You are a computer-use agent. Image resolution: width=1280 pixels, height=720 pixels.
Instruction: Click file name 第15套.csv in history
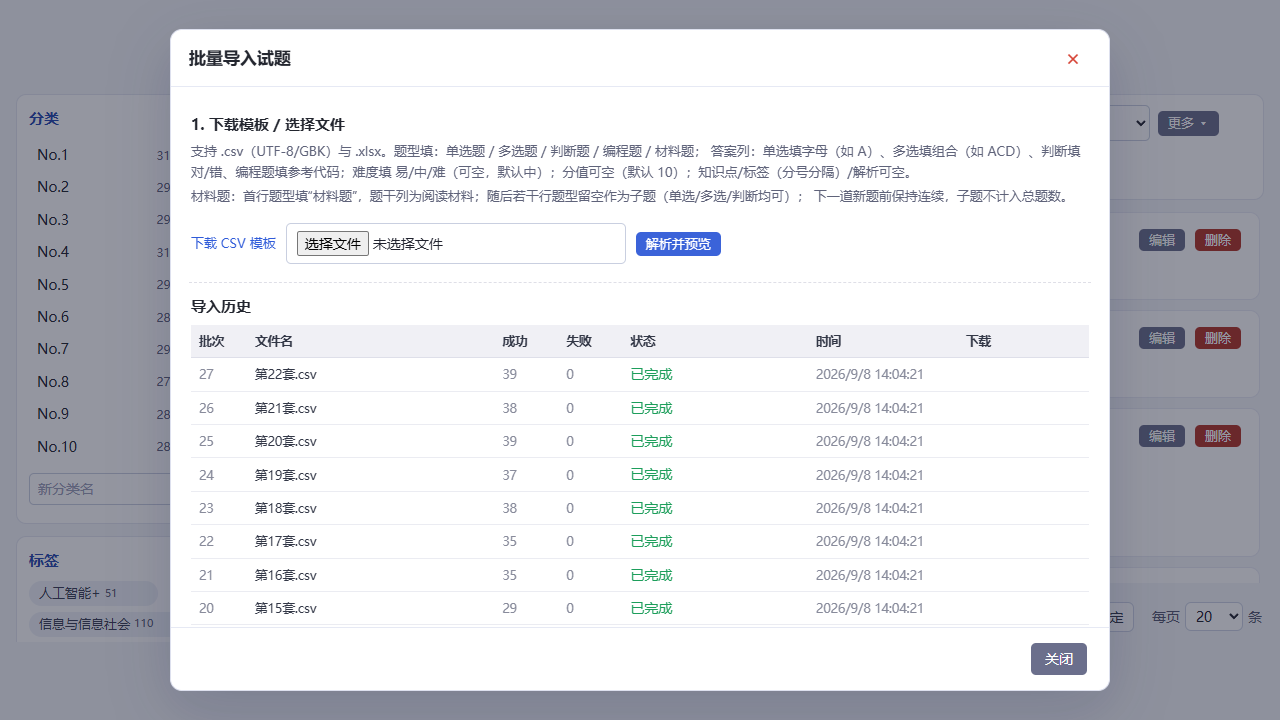(286, 608)
